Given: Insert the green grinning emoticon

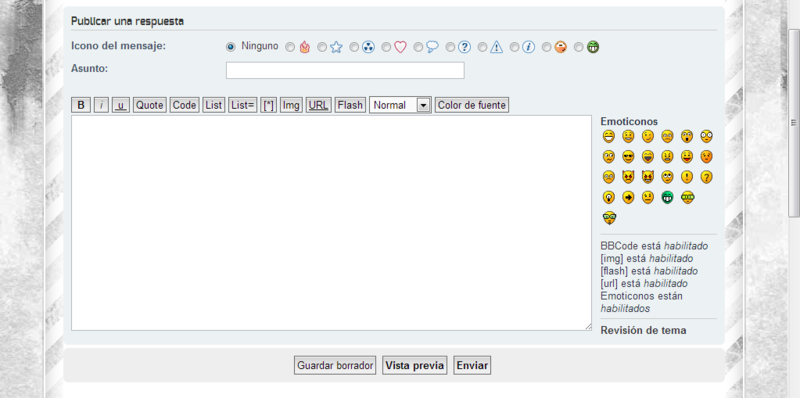Looking at the screenshot, I should click(x=667, y=197).
